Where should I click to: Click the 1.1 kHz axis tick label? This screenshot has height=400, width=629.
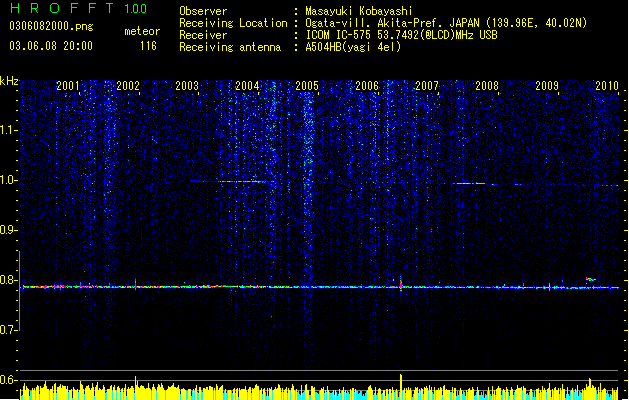8,130
